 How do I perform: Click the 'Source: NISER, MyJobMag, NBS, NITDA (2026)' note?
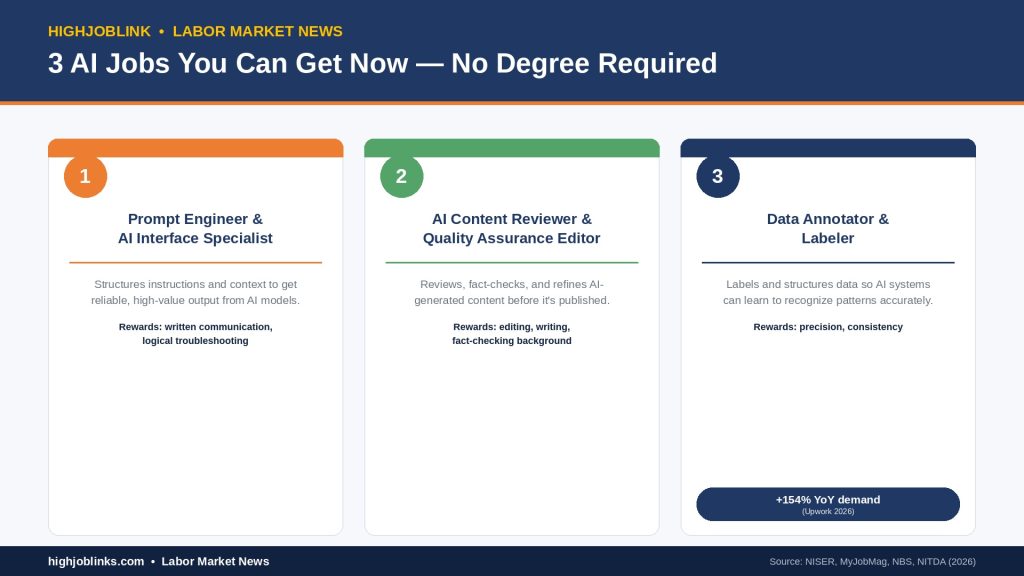coord(872,562)
